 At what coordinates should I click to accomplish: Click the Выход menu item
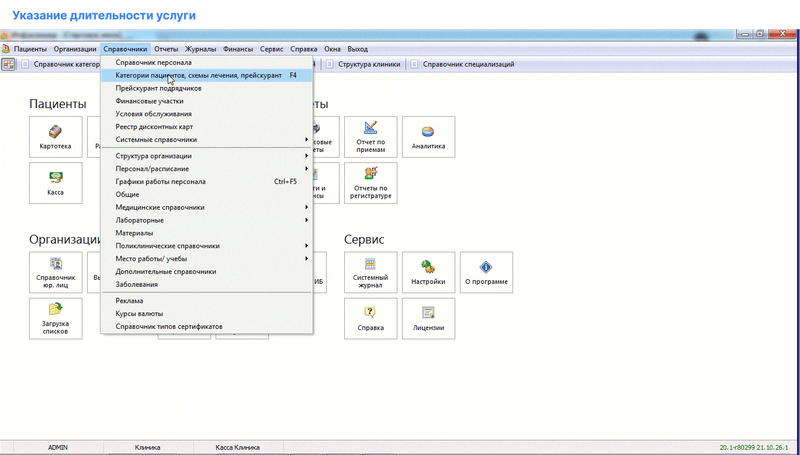[x=358, y=49]
